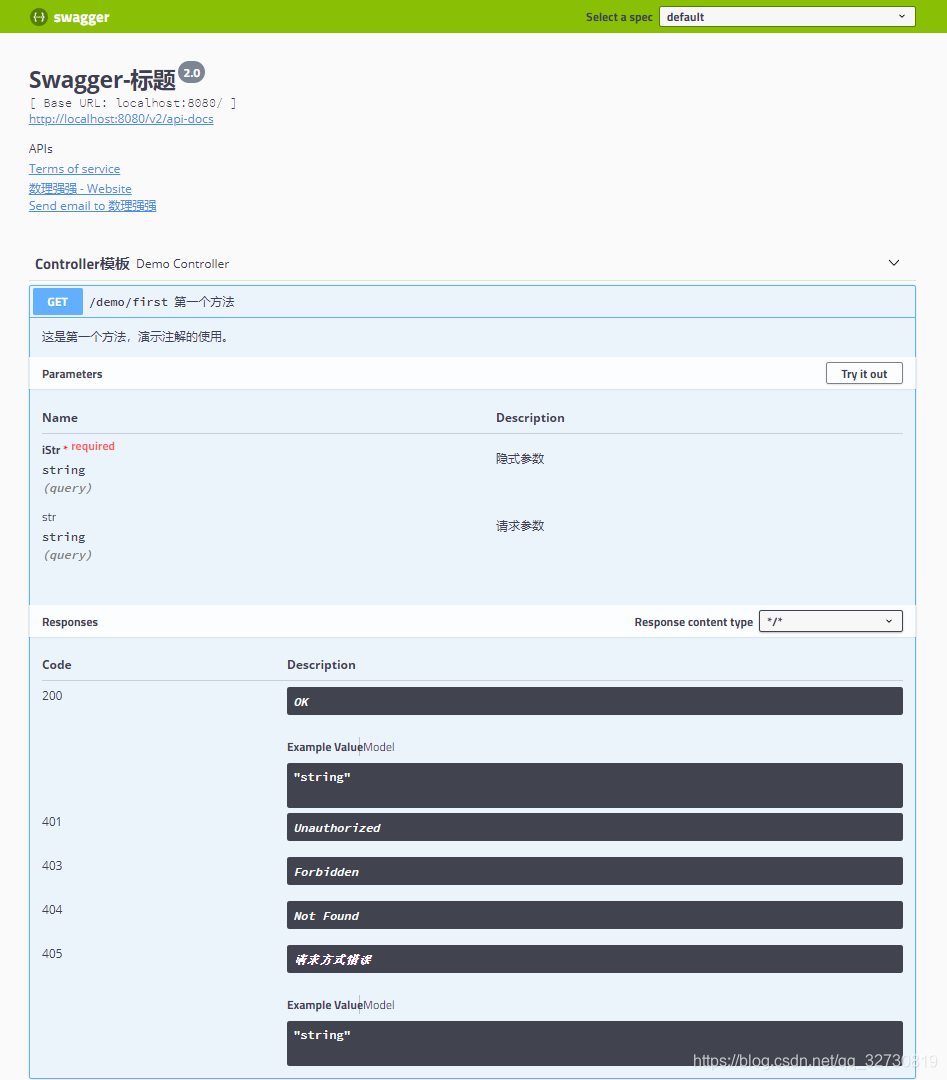The image size is (947, 1080).
Task: Click the Swagger logo icon
Action: [39, 17]
